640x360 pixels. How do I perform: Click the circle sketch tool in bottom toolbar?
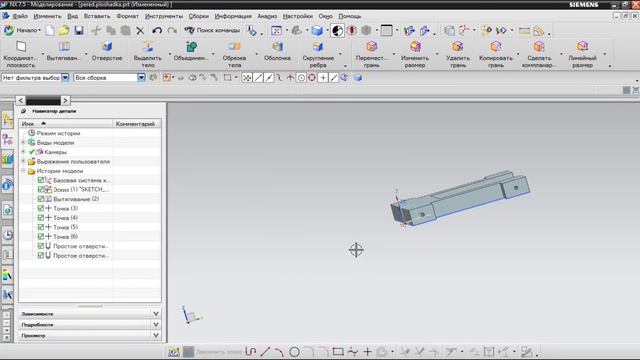point(294,351)
